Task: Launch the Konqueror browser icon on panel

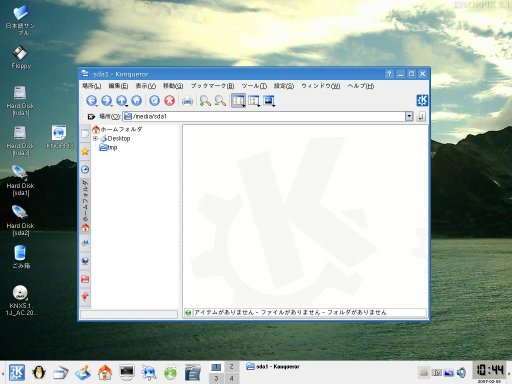Action: (x=149, y=372)
